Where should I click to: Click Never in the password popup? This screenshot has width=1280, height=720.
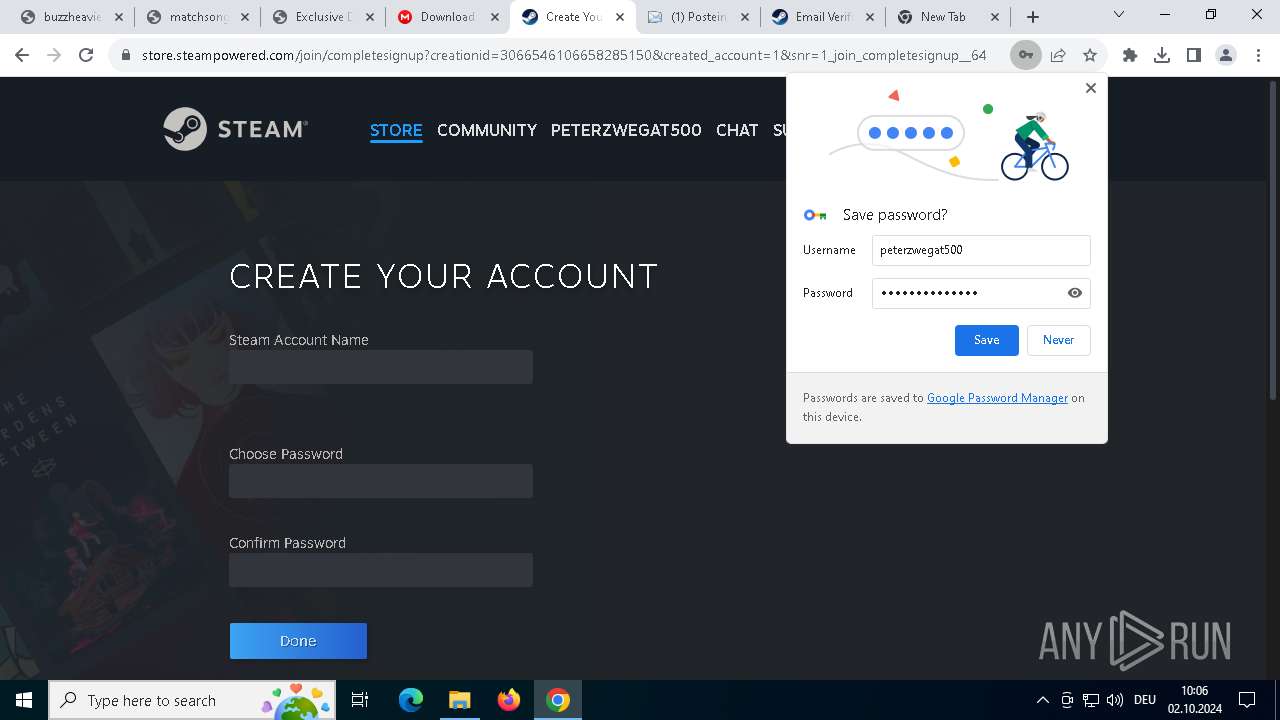point(1059,340)
